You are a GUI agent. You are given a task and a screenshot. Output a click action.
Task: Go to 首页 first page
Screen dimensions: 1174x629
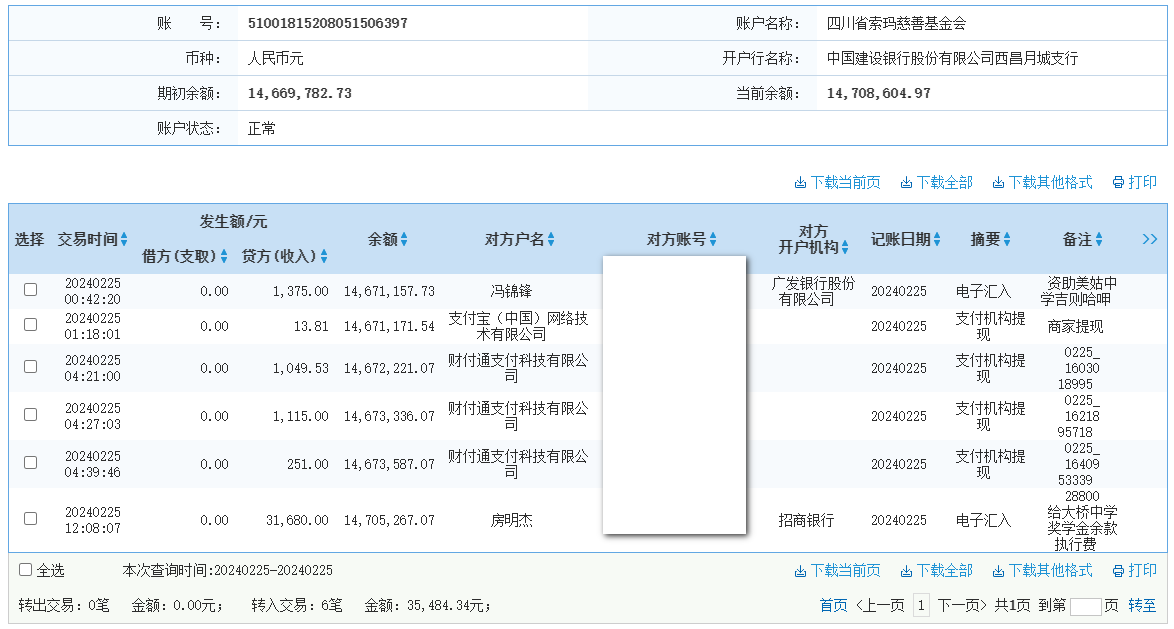(x=833, y=605)
